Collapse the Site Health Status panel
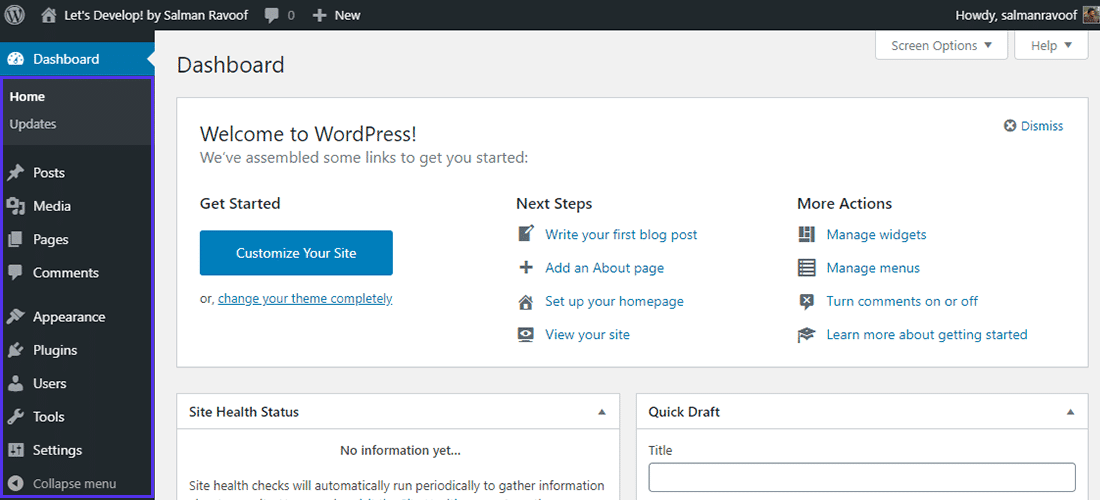The height and width of the screenshot is (500, 1100). click(602, 412)
